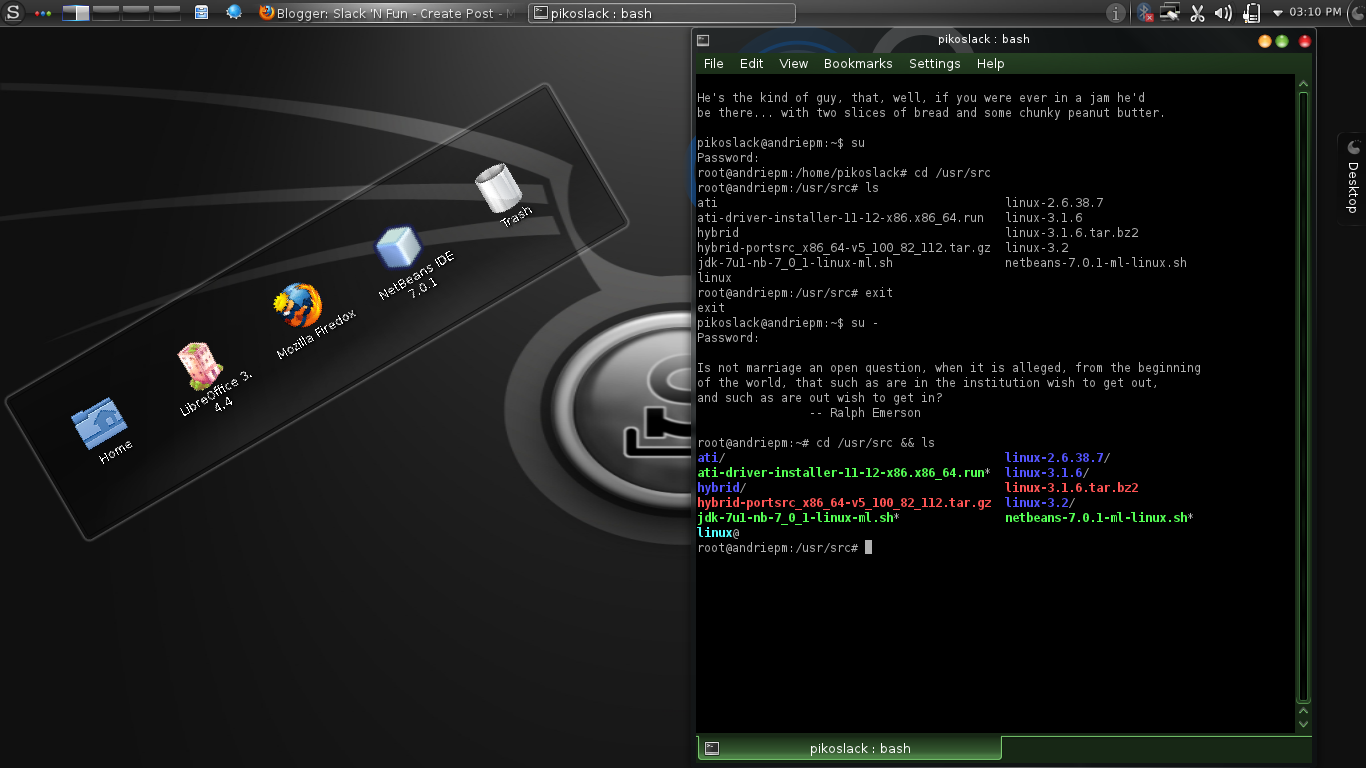Open the Klipper clipboard icon in top panel
Screen dimensions: 1366x768
coord(1251,13)
